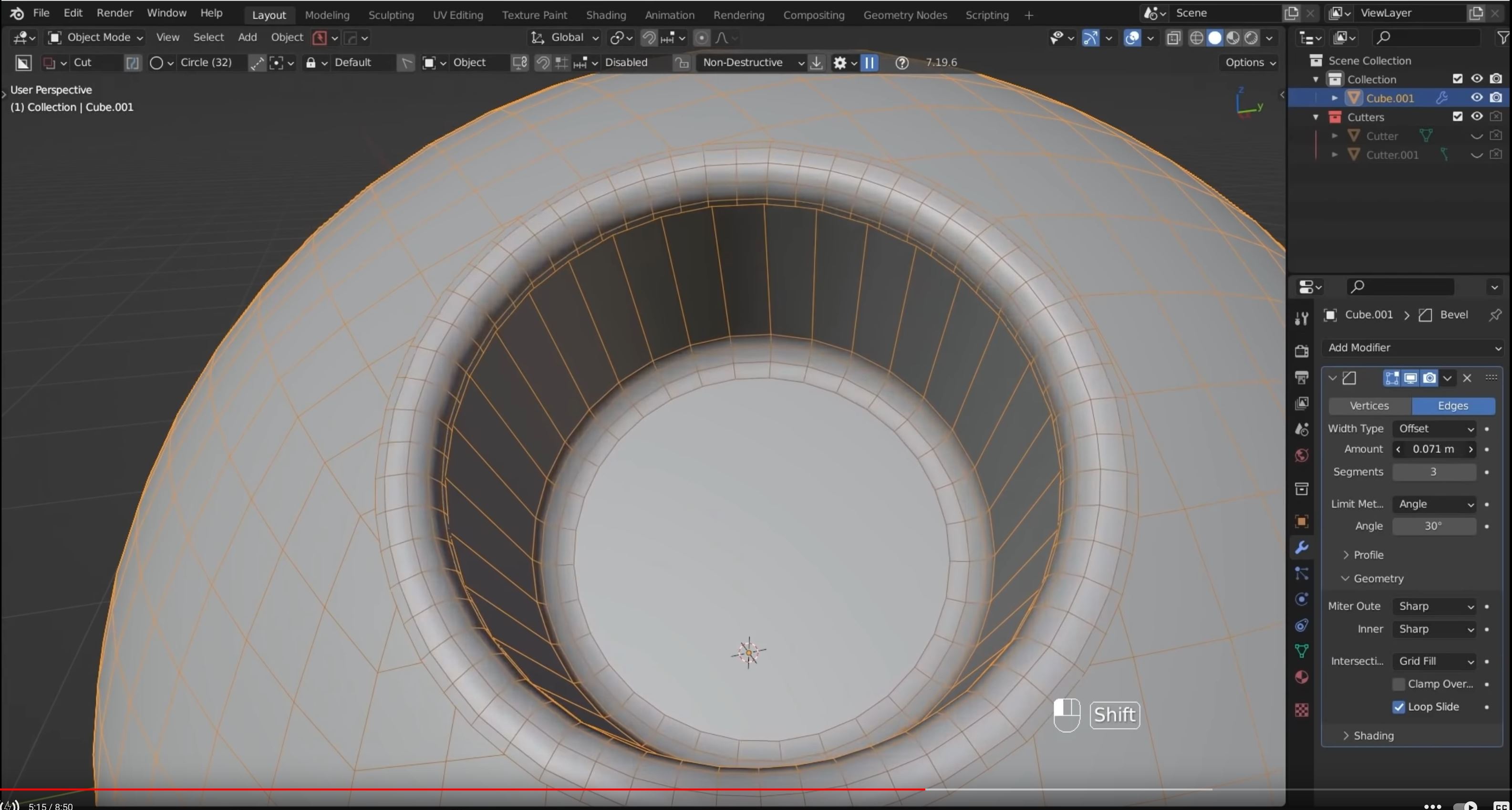The image size is (1512, 810).
Task: Toggle proportional editing icon
Action: [702, 38]
